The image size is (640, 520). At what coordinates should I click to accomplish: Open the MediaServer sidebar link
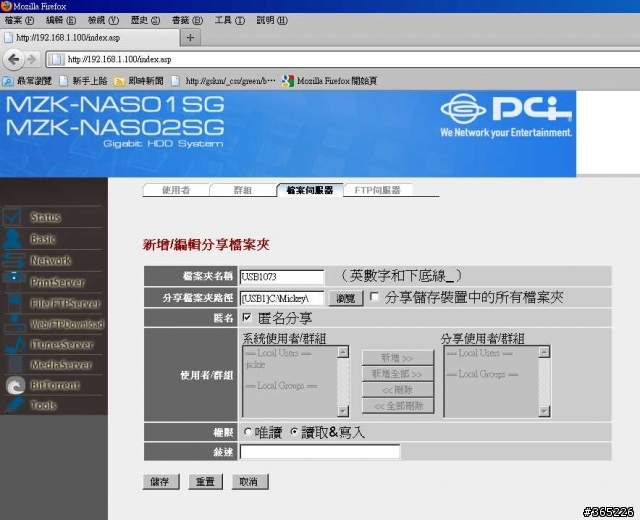[61, 364]
